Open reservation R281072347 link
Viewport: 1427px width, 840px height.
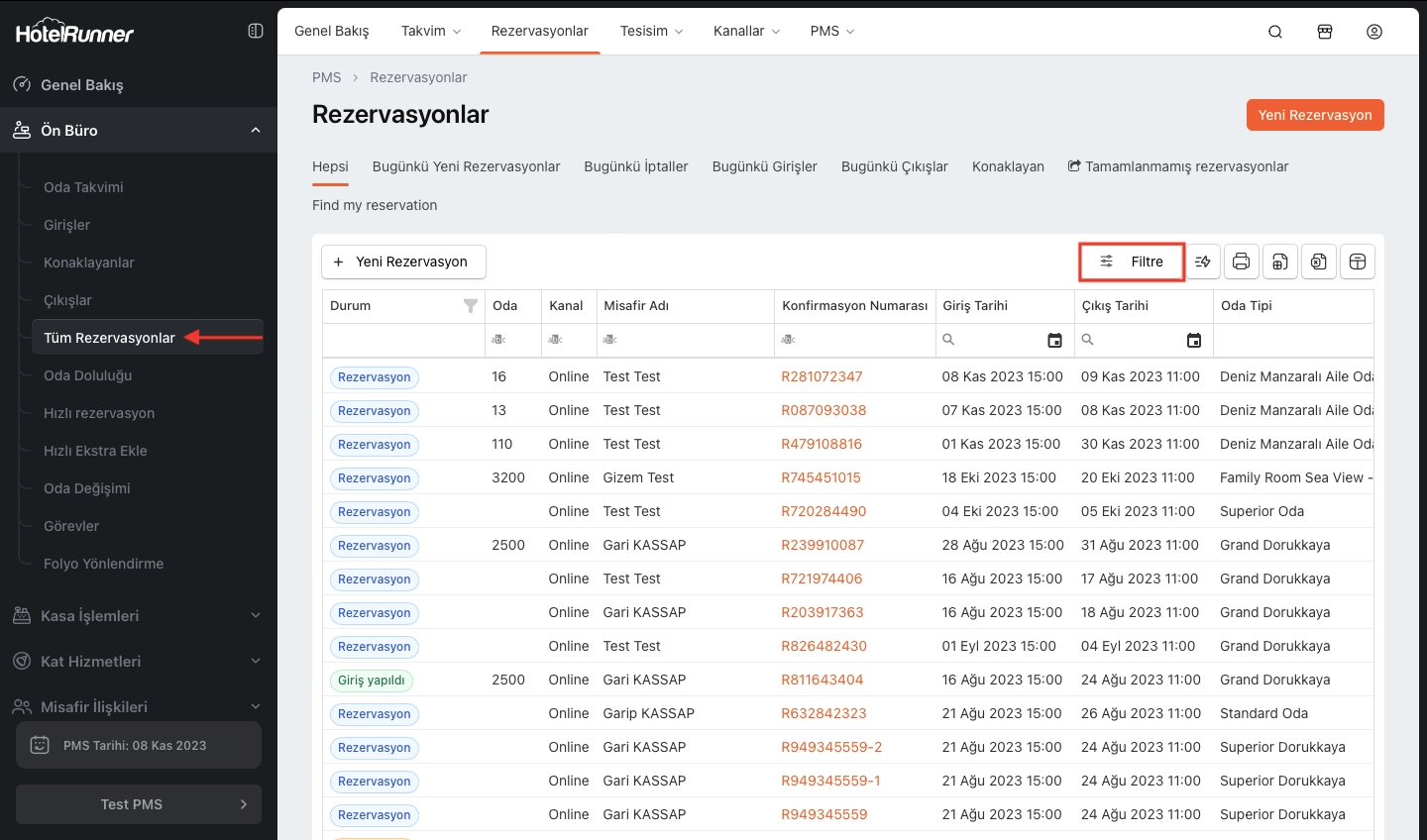pyautogui.click(x=822, y=376)
